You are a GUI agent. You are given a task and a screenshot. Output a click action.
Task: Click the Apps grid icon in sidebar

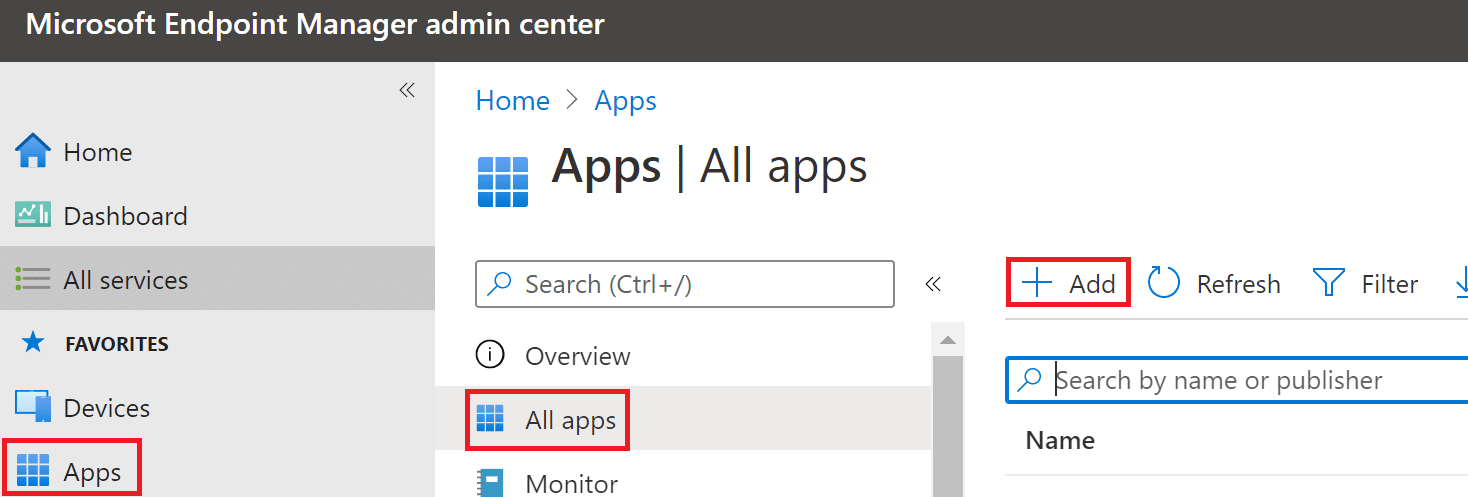[x=33, y=470]
